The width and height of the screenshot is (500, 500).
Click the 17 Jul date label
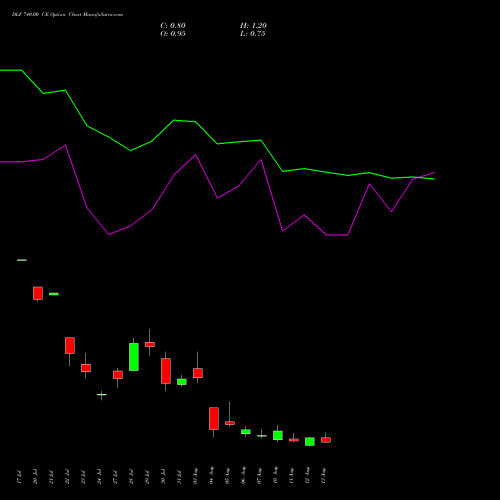pyautogui.click(x=19, y=477)
